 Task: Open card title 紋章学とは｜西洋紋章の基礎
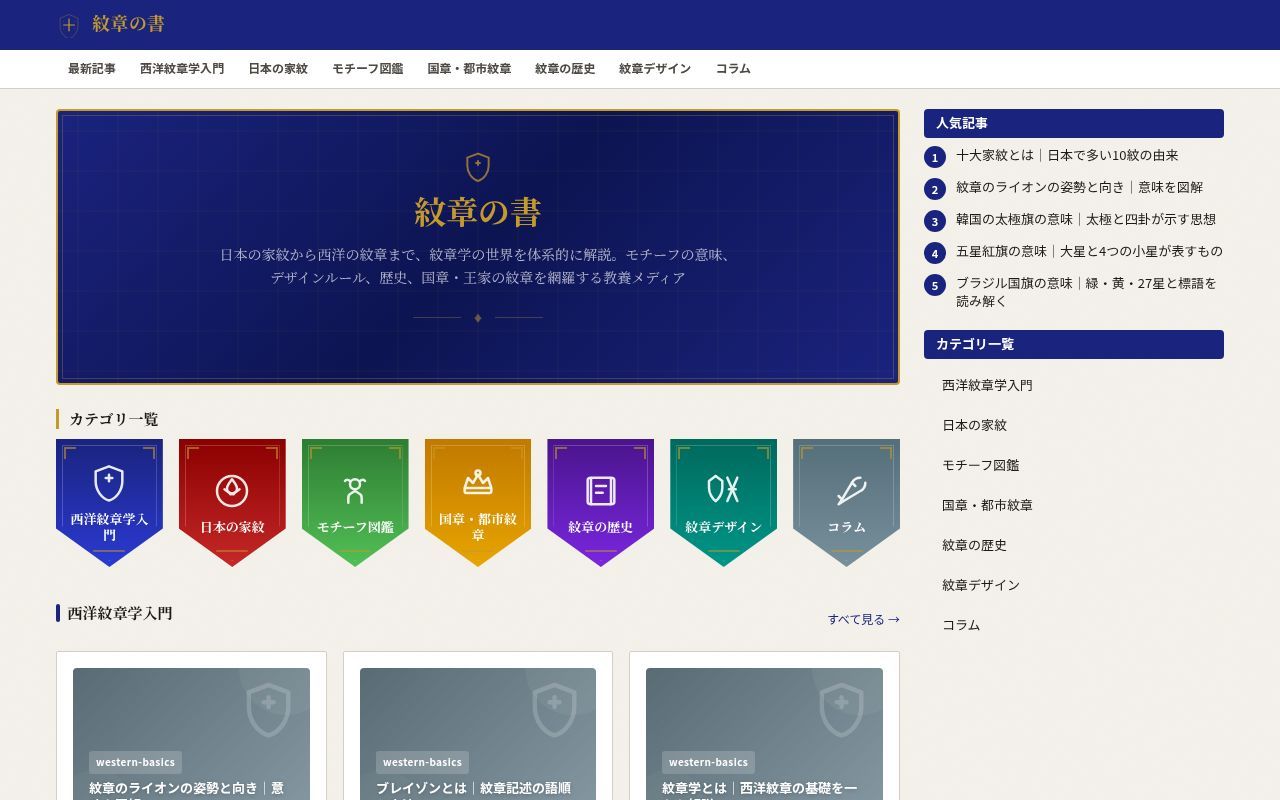tap(759, 790)
